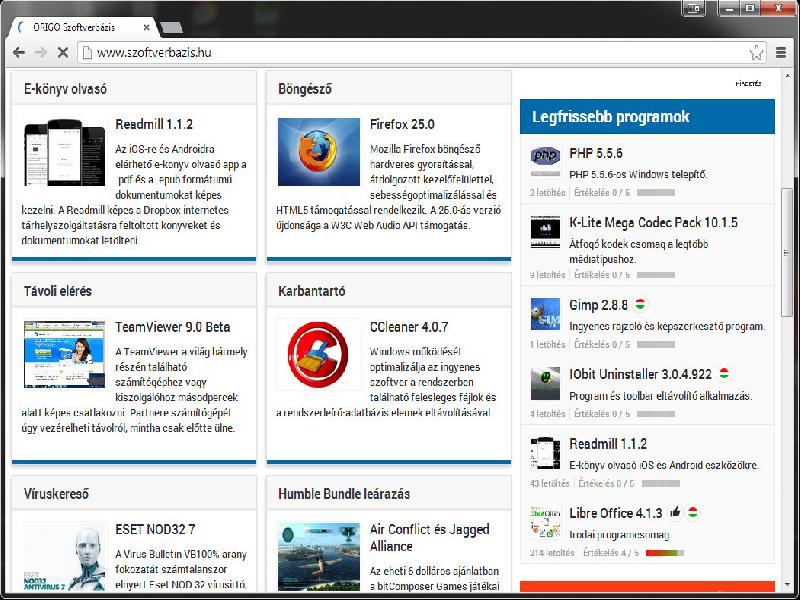Click the Hungarian flag badge beside Libre Office
Screen dimensions: 800x600
692,512
